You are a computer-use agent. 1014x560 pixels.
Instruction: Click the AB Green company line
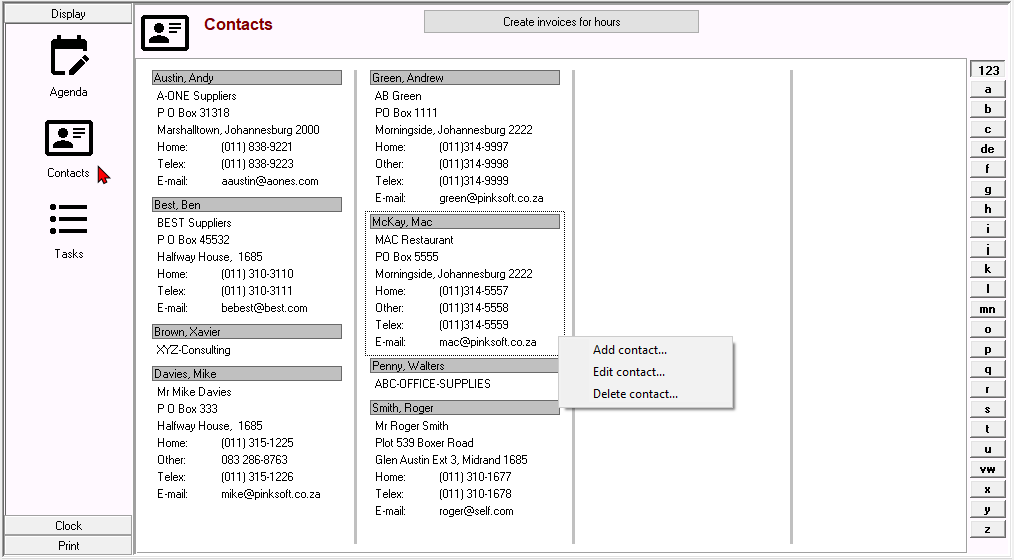[x=398, y=96]
